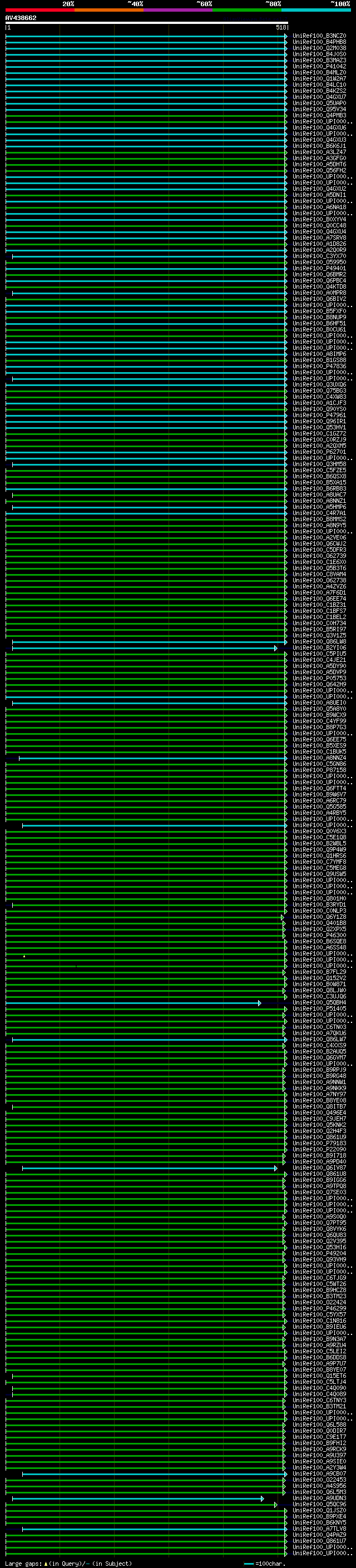Select the query ID AV438662

coord(21,18)
